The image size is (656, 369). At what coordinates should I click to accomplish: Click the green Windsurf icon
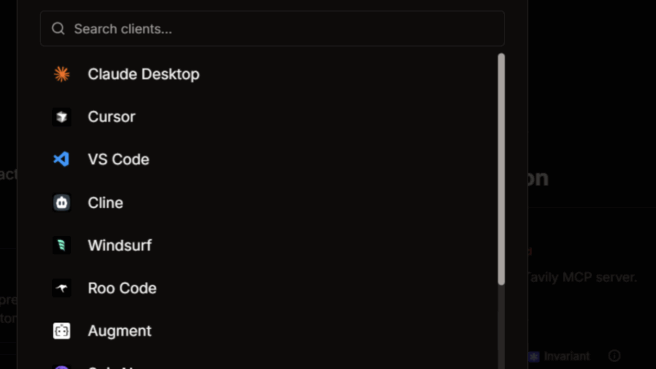(x=62, y=245)
